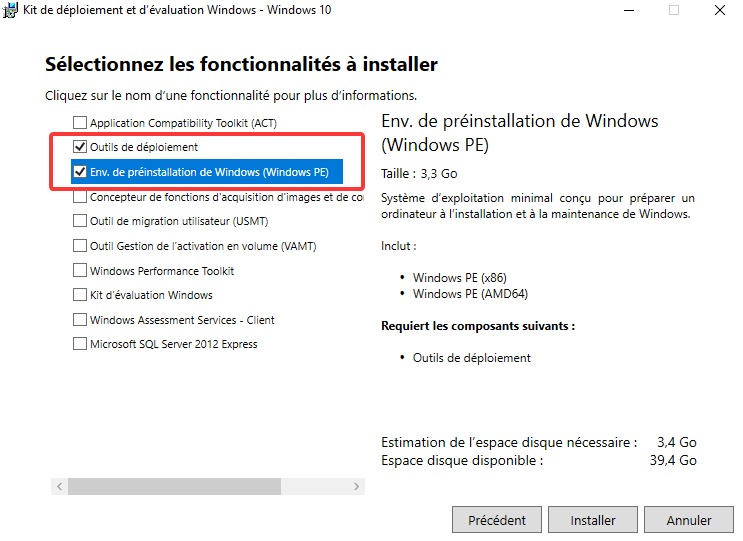Enable Kit d'évaluation Windows checkbox
Image resolution: width=743 pixels, height=541 pixels.
click(x=80, y=295)
